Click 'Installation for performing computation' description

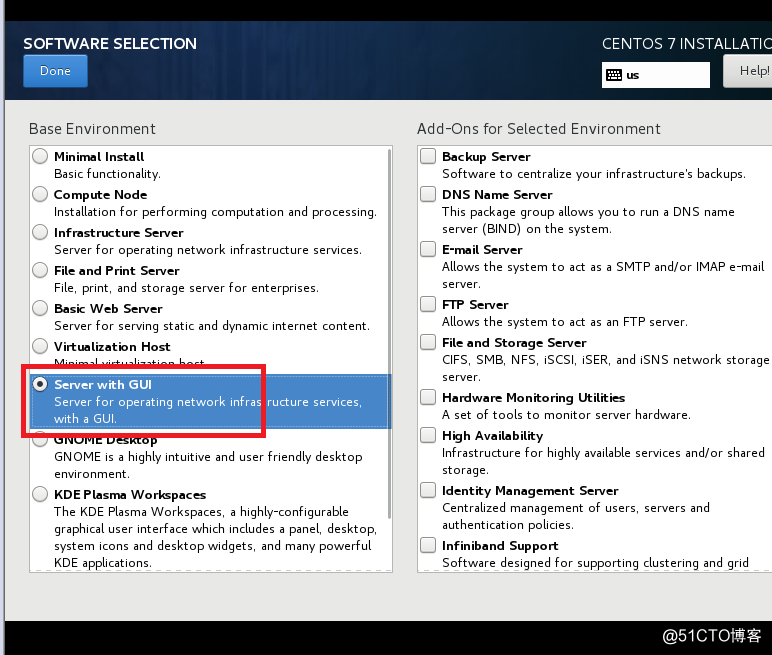coord(215,212)
